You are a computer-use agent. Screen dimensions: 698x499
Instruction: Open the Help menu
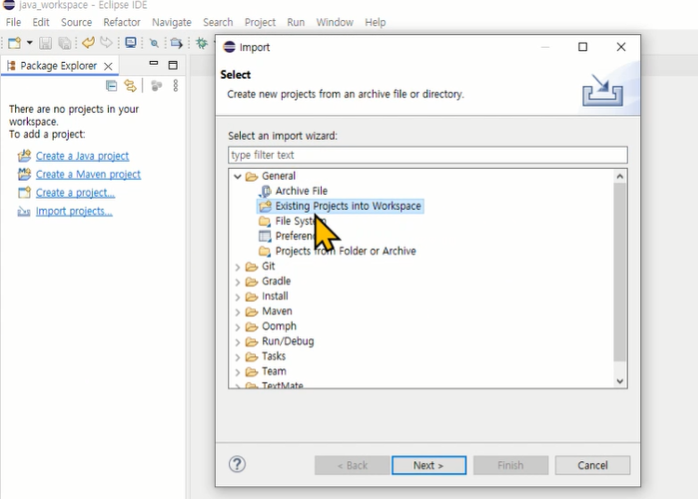[375, 22]
